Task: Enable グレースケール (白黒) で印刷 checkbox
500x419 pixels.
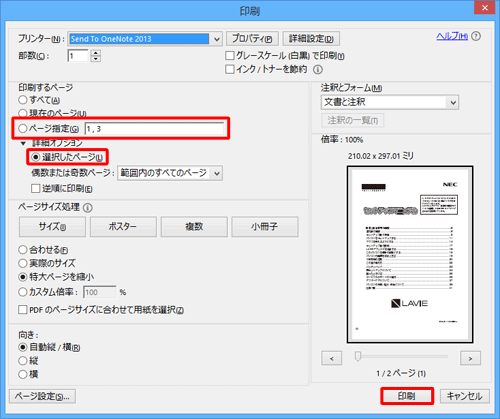Action: tap(230, 55)
